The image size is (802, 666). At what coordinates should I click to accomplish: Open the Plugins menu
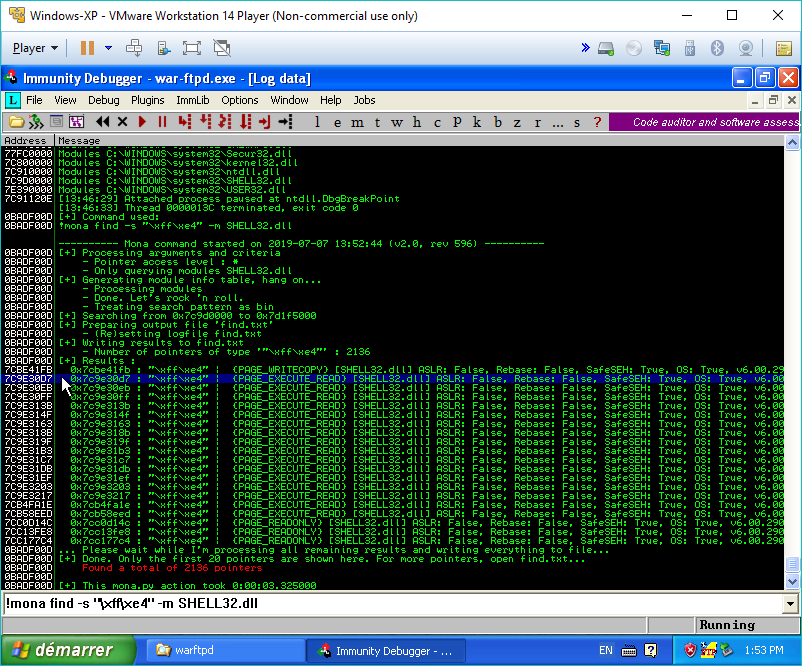tap(148, 100)
